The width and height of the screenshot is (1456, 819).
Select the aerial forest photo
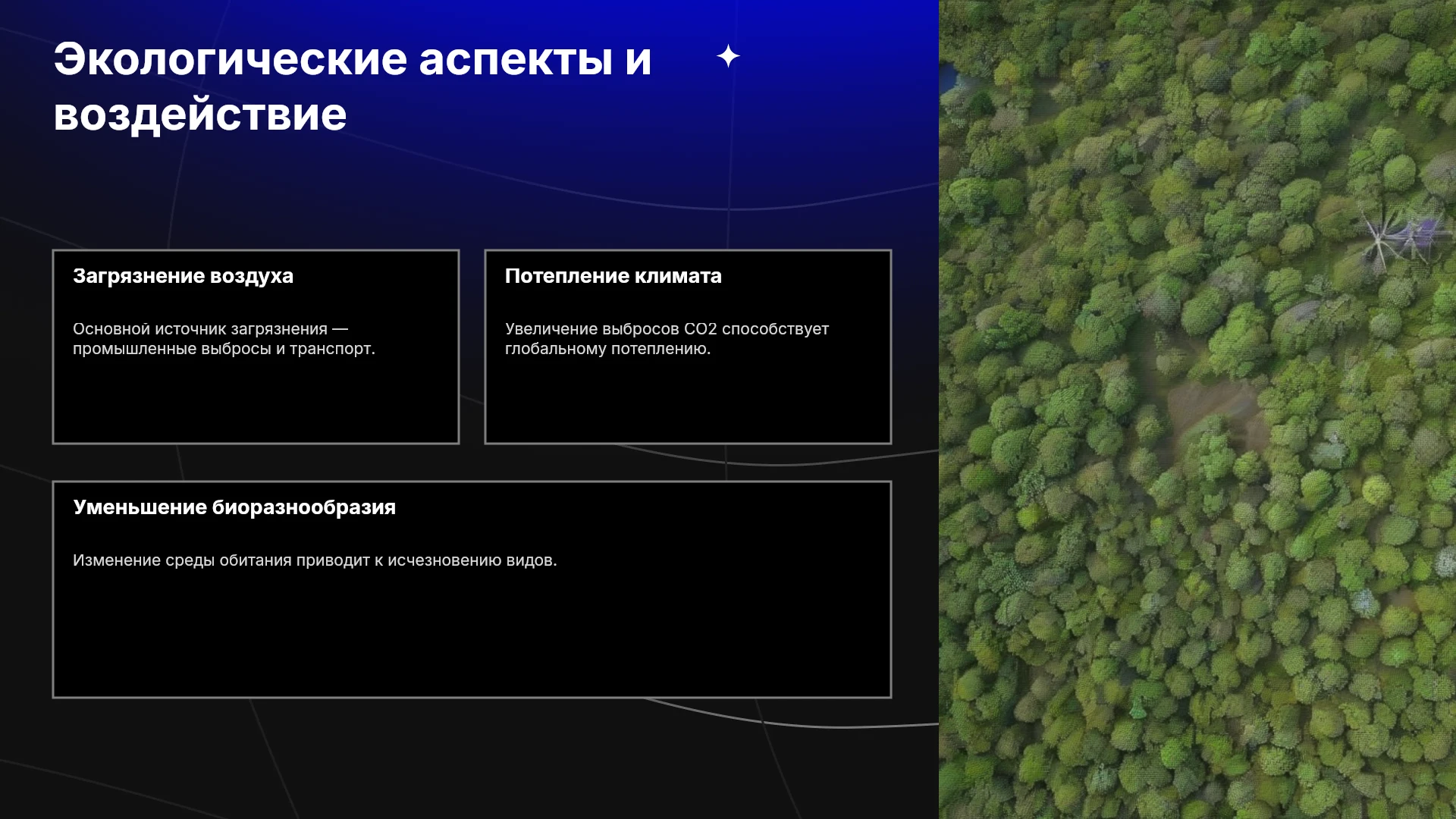(x=1197, y=409)
